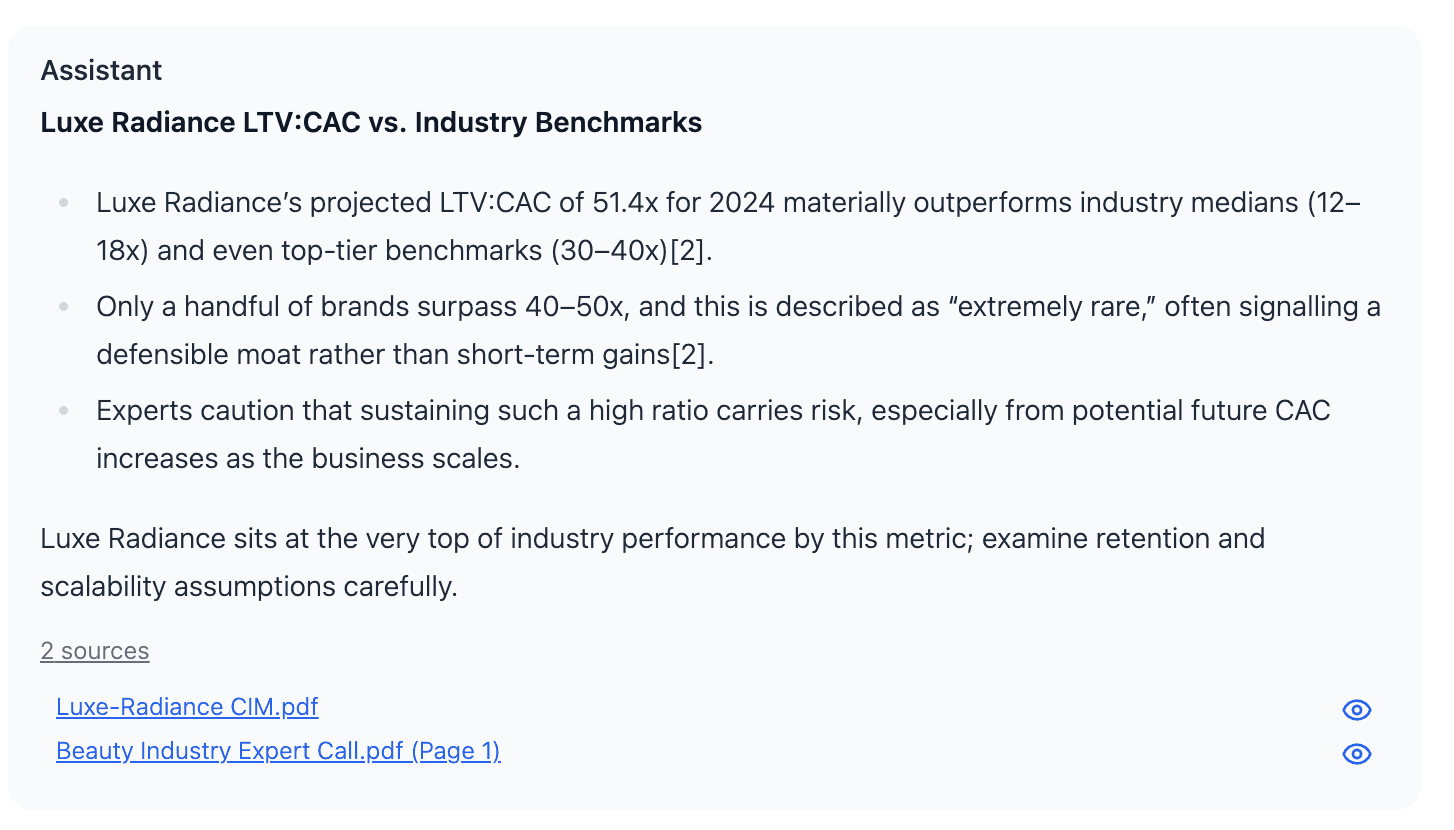Image resolution: width=1454 pixels, height=830 pixels.
Task: Select the "Luxe Radiance LTV:CAC vs. Industry Benchmarks" heading
Action: coord(371,123)
